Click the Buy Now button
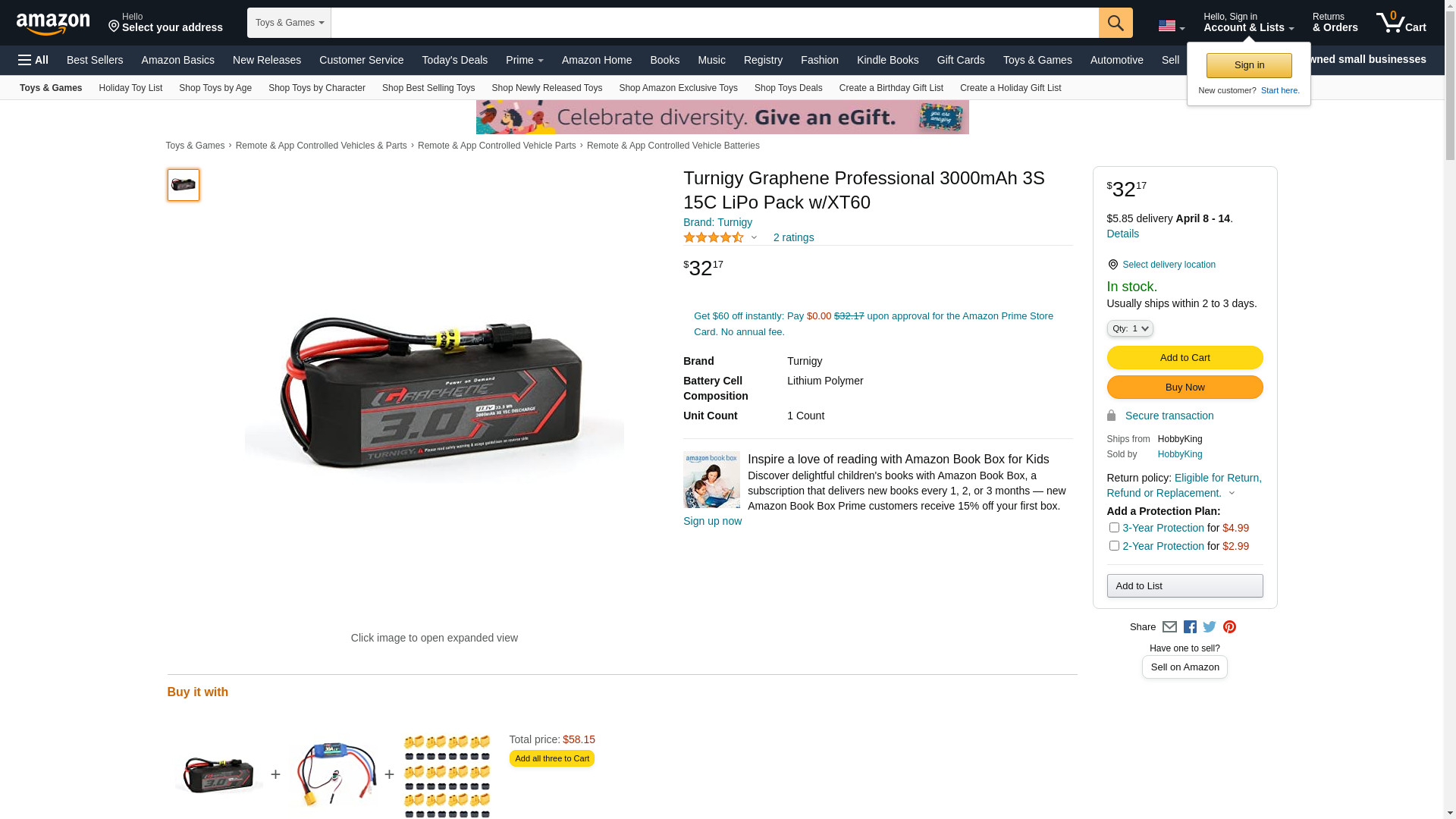This screenshot has width=1456, height=819. (x=1185, y=387)
